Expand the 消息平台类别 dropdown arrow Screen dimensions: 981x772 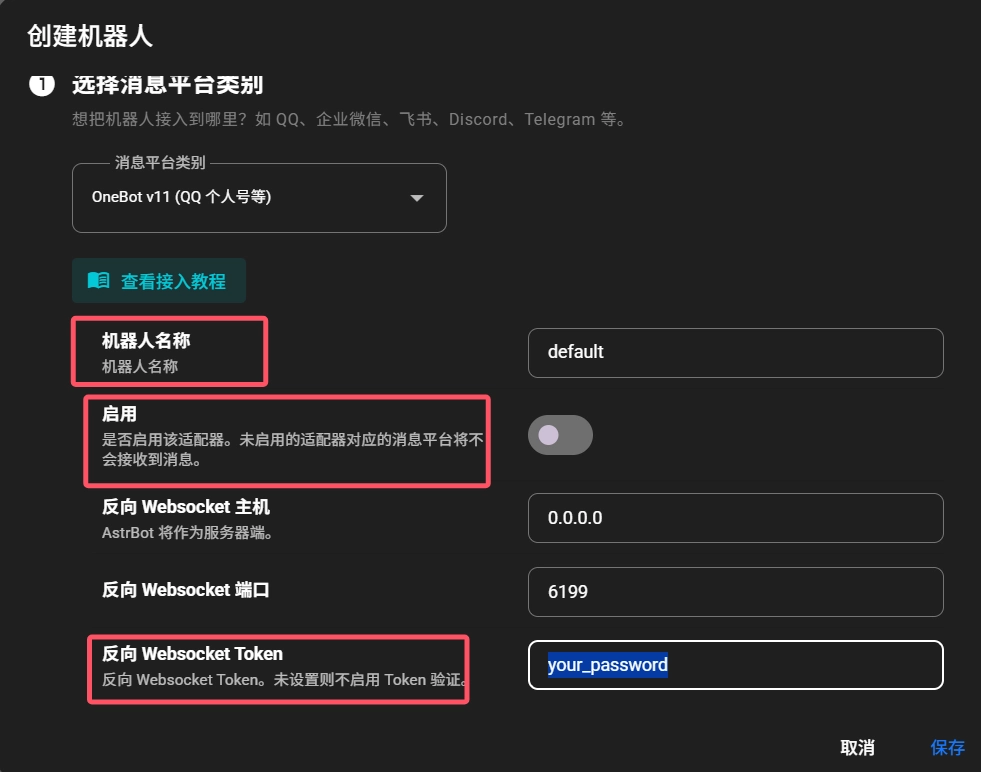[x=417, y=198]
